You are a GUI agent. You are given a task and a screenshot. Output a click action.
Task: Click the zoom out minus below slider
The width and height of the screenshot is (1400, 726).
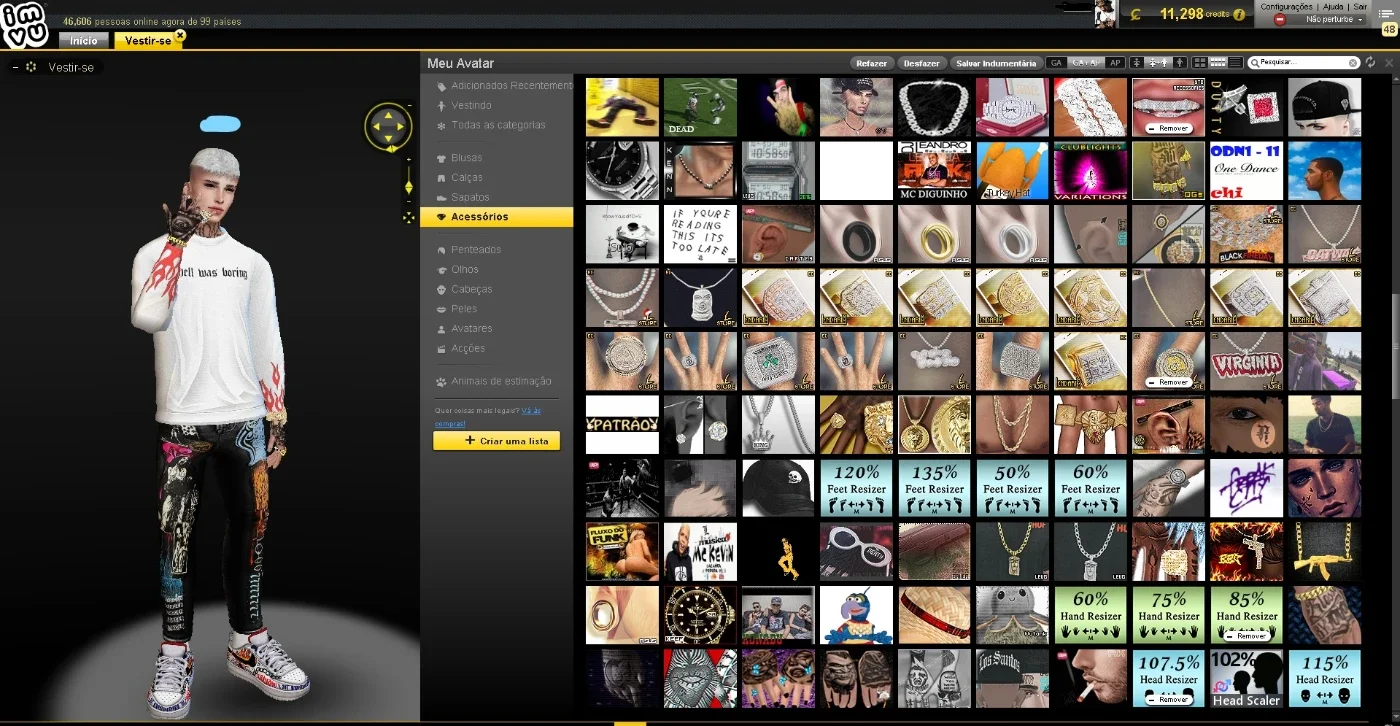408,203
